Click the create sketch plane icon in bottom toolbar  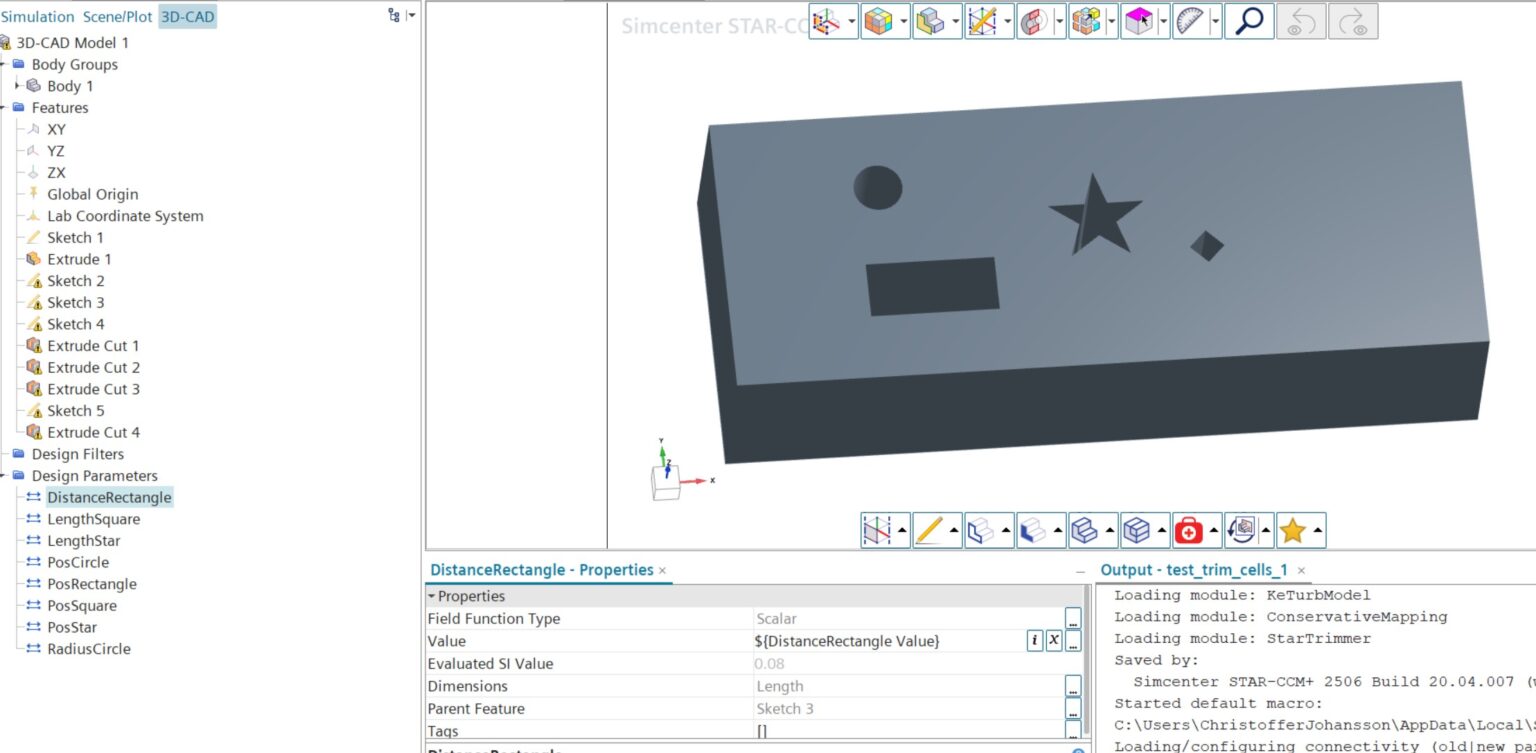tap(877, 530)
